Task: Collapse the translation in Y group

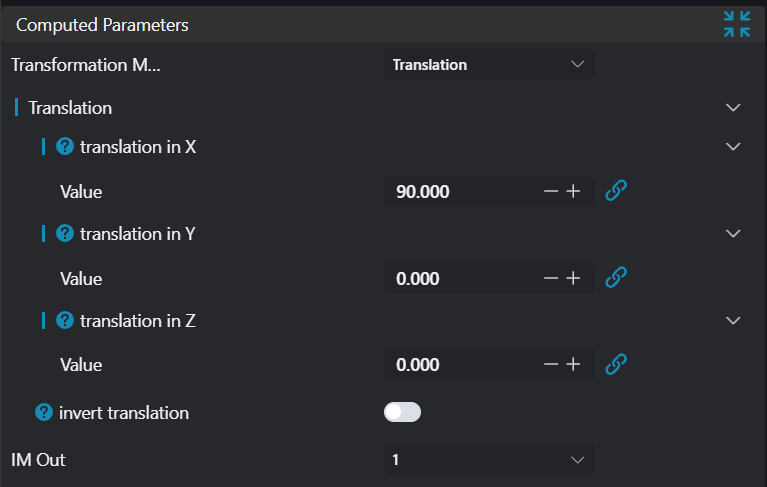Action: pyautogui.click(x=733, y=233)
